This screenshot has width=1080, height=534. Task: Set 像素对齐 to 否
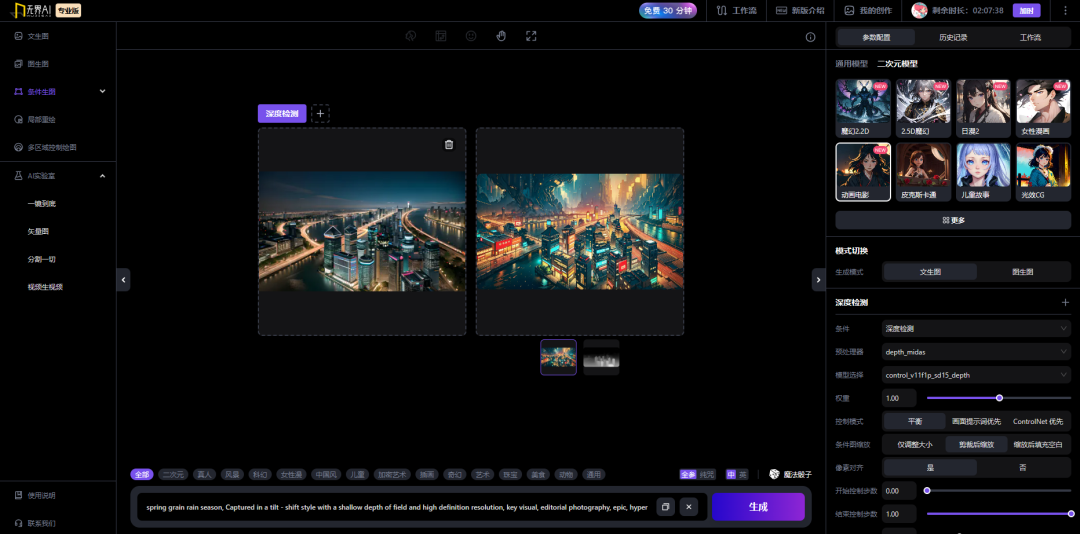coord(1023,467)
